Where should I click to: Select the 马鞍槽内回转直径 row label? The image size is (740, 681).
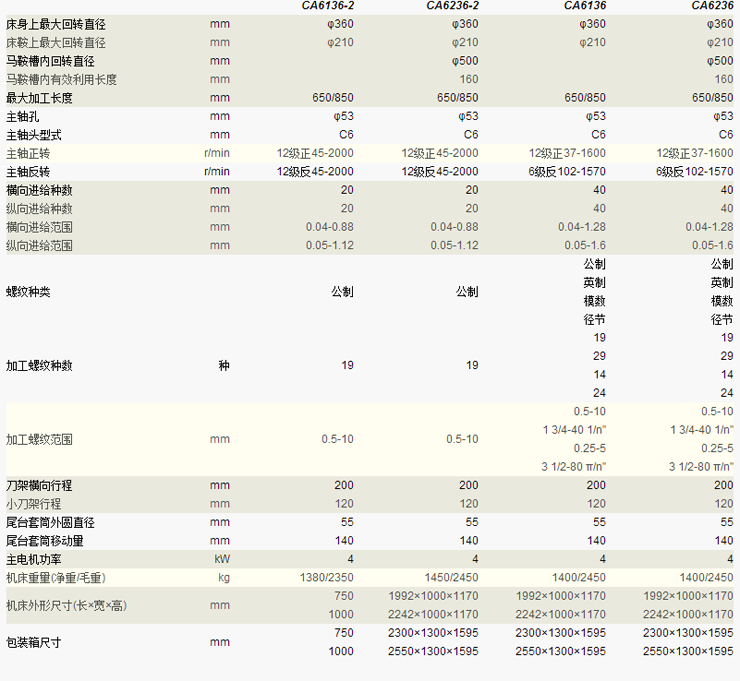click(x=50, y=61)
